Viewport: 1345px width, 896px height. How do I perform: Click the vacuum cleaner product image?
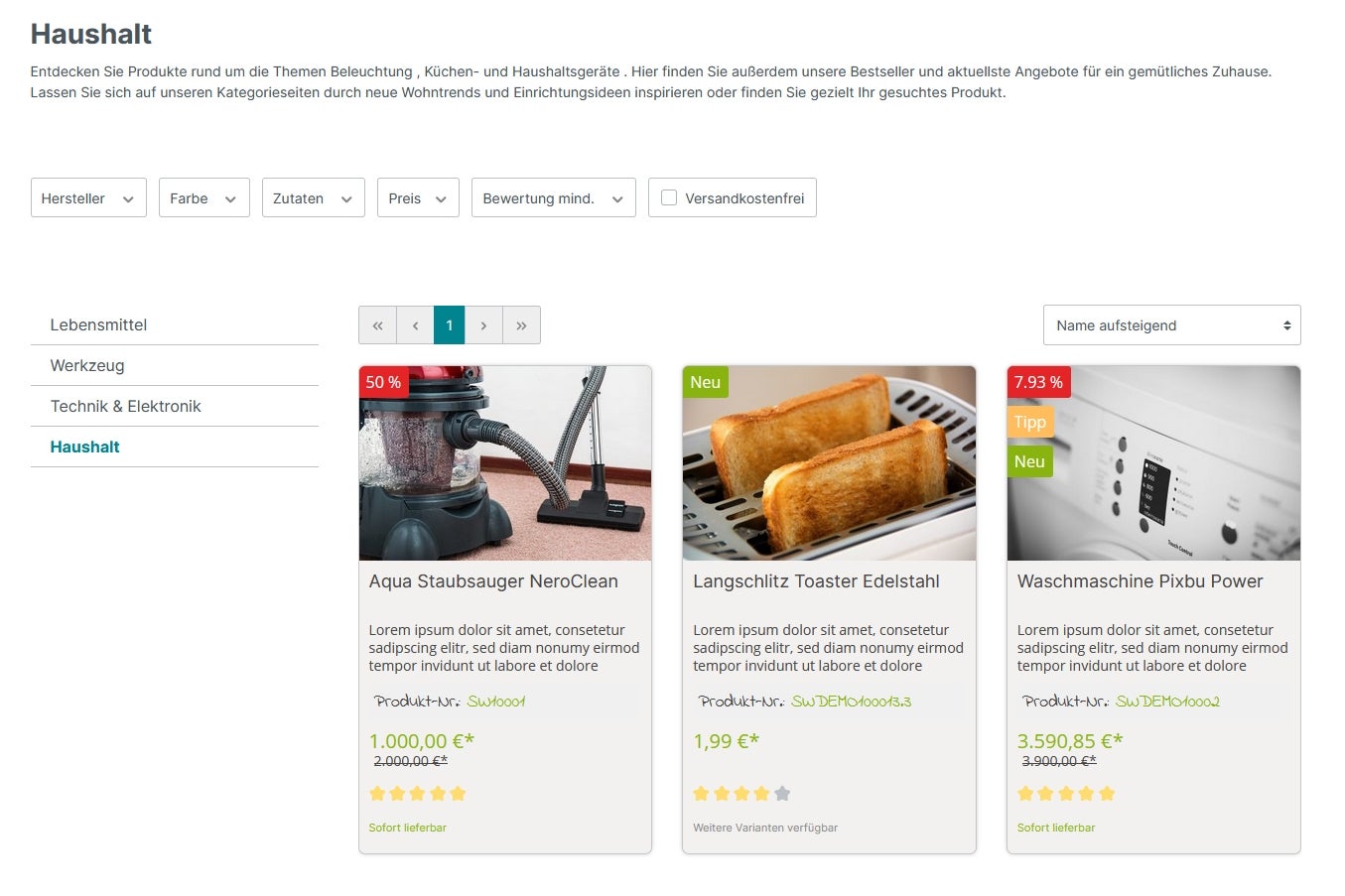[505, 463]
